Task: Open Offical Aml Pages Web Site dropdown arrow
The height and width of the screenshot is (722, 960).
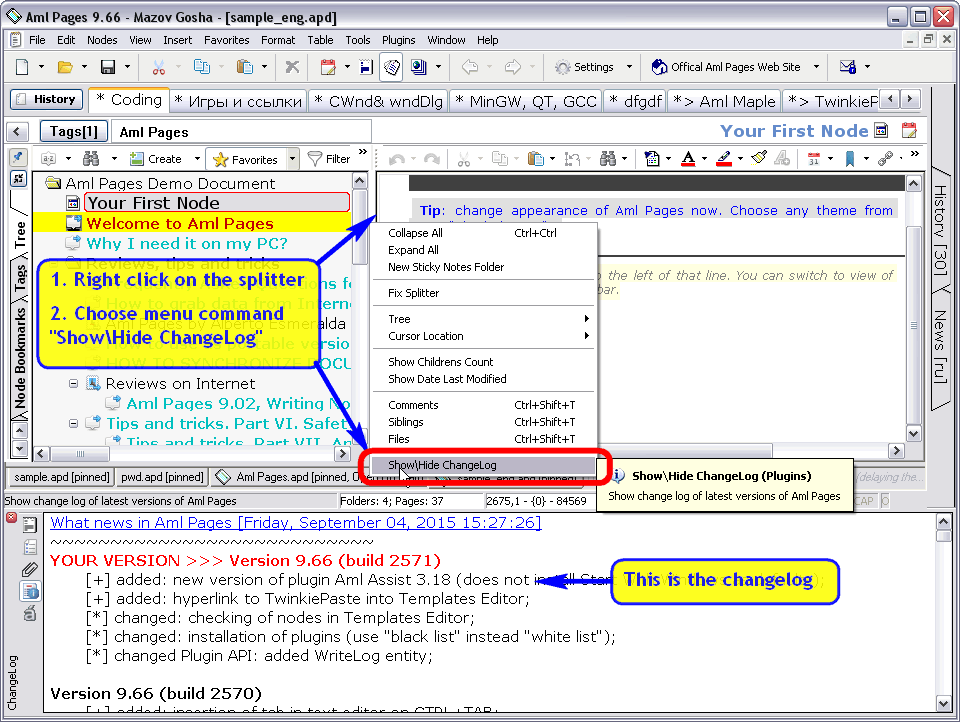Action: [x=816, y=67]
